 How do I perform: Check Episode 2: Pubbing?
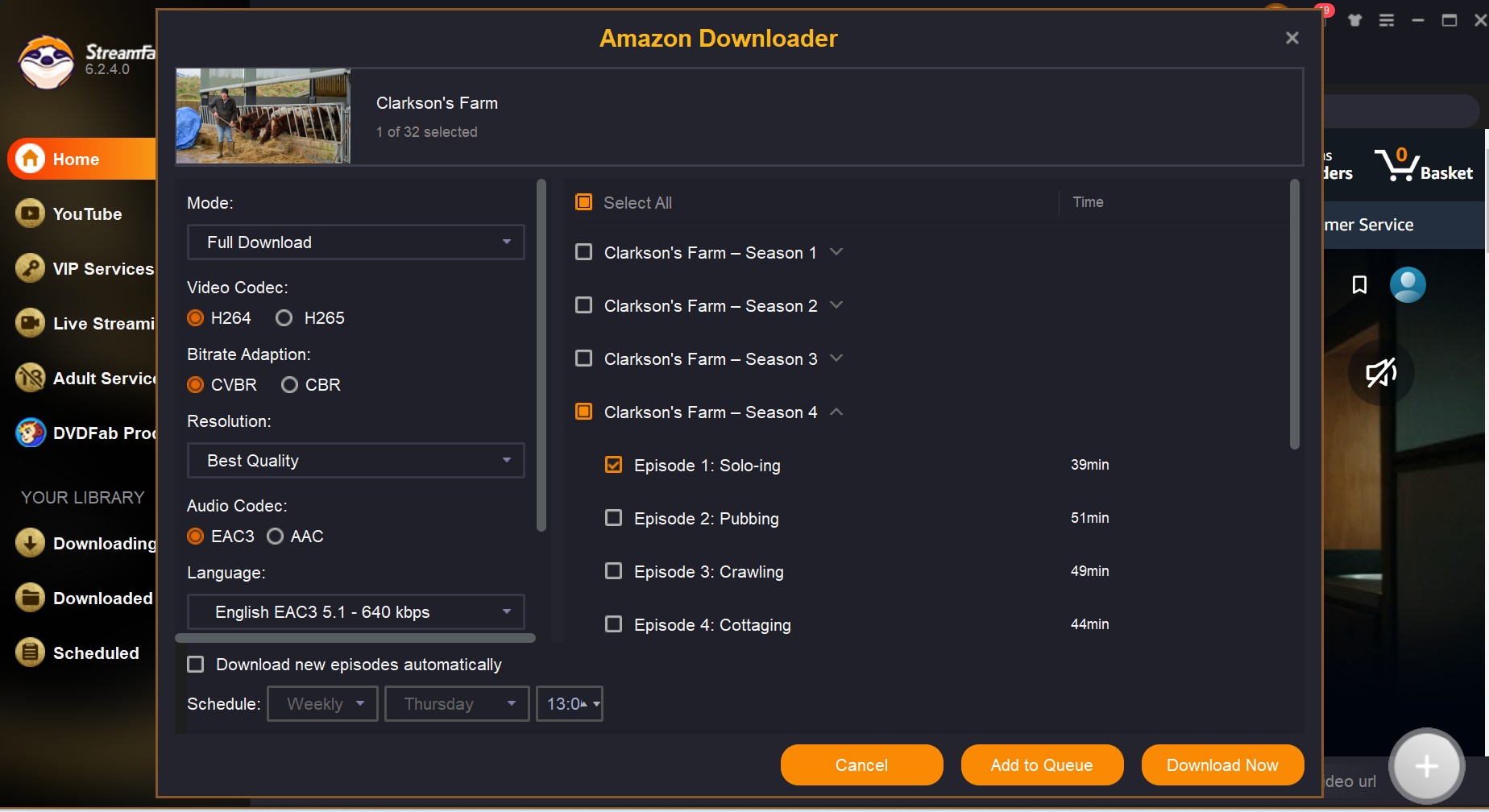tap(614, 518)
